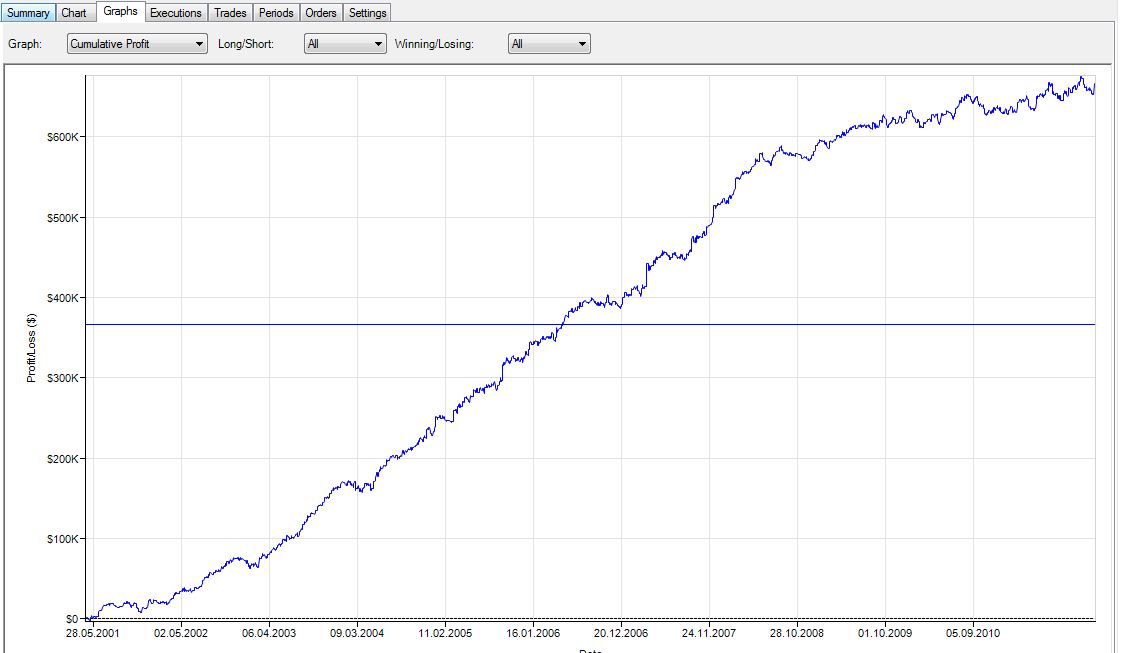Click the $0 y-axis label
This screenshot has width=1121, height=653.
[x=71, y=619]
